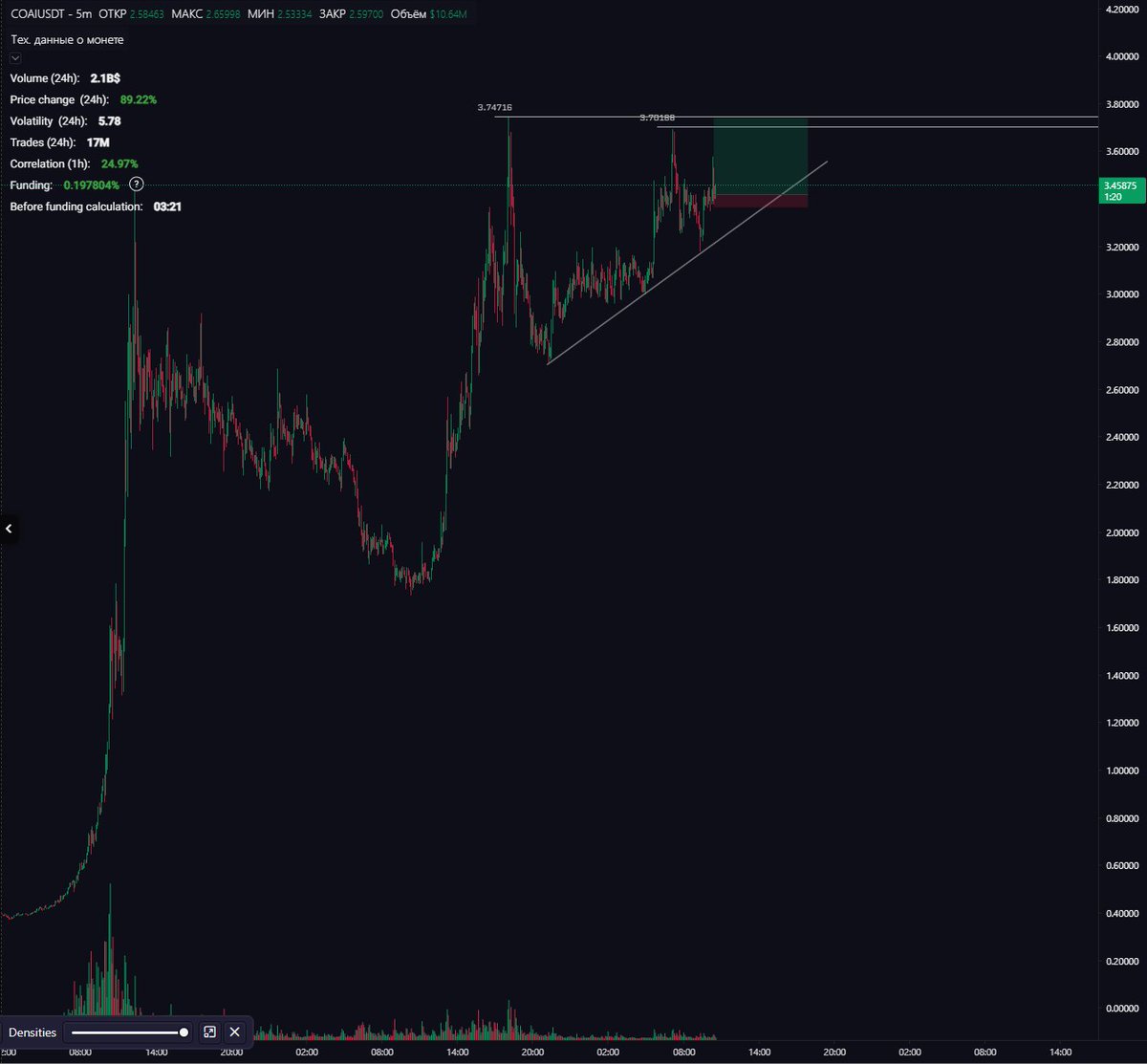Screen dimensions: 1147x1064
Task: Select the red stop-loss zone of position
Action: click(761, 201)
